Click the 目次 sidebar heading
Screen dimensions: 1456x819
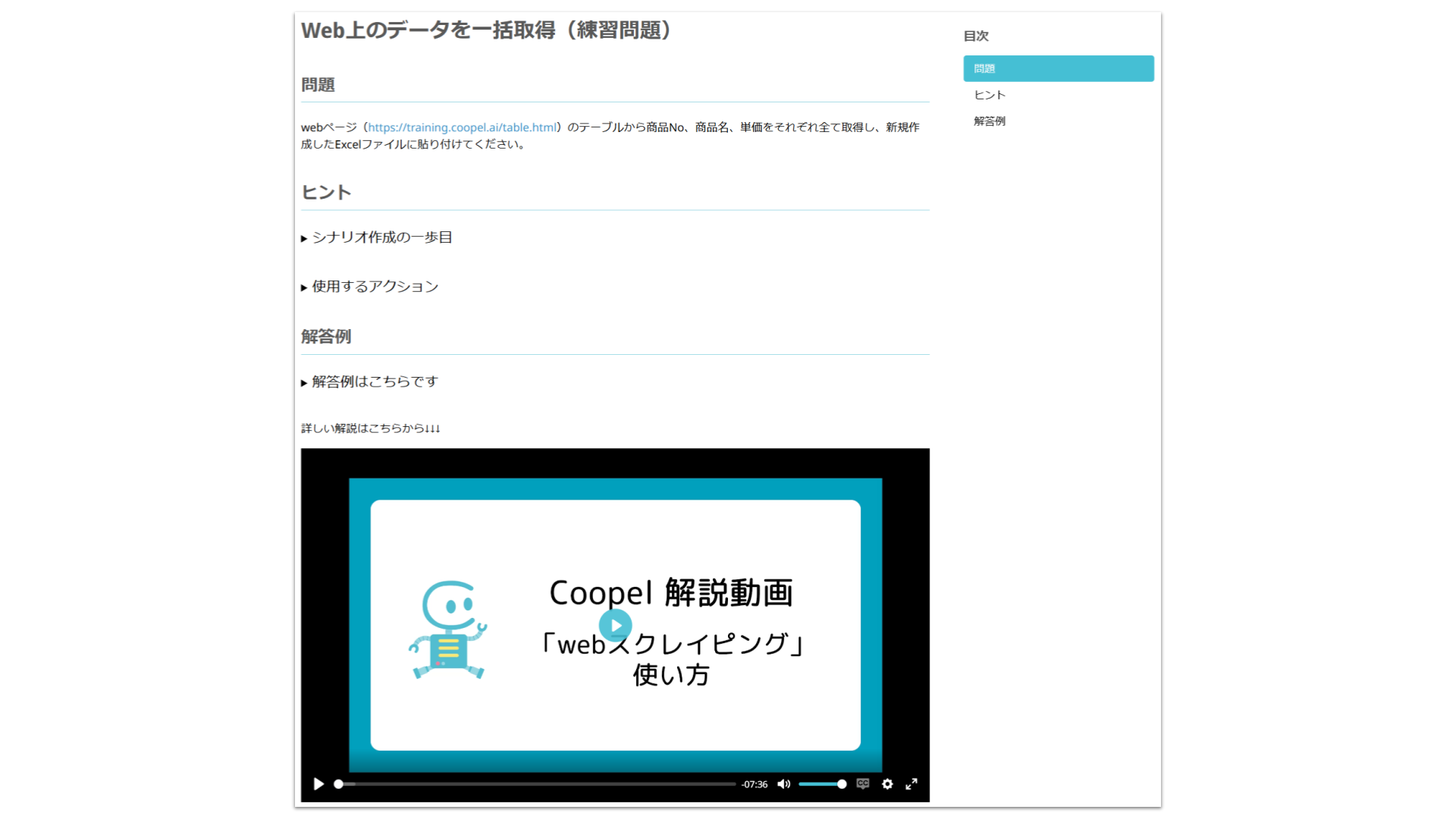point(976,36)
